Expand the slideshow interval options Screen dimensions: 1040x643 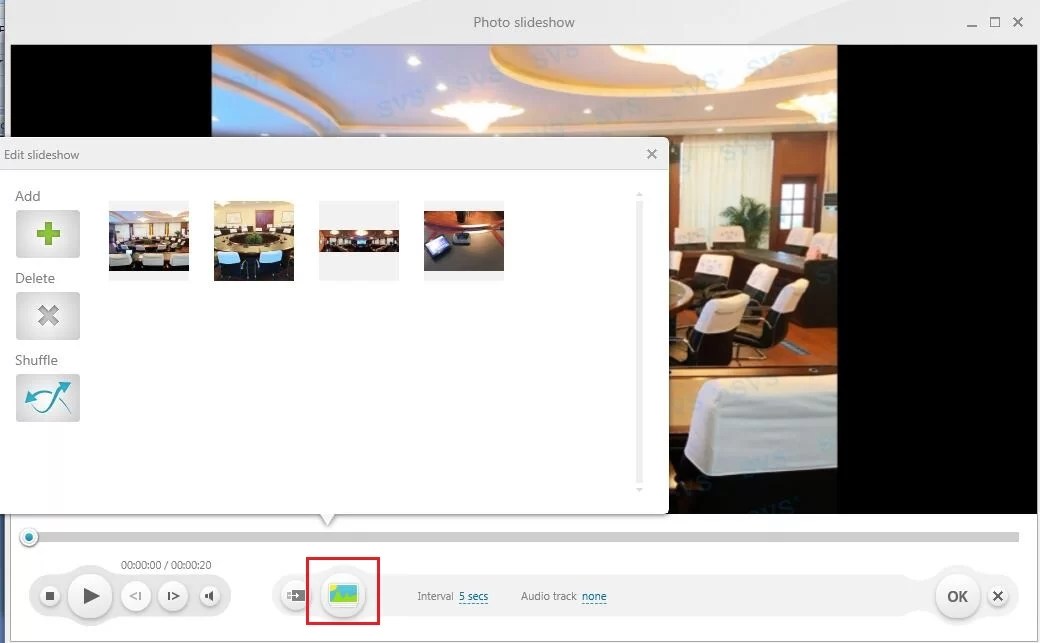[473, 596]
